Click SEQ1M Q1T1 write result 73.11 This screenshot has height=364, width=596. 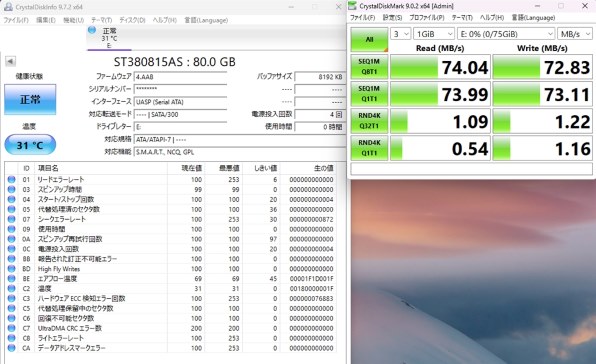(x=543, y=94)
